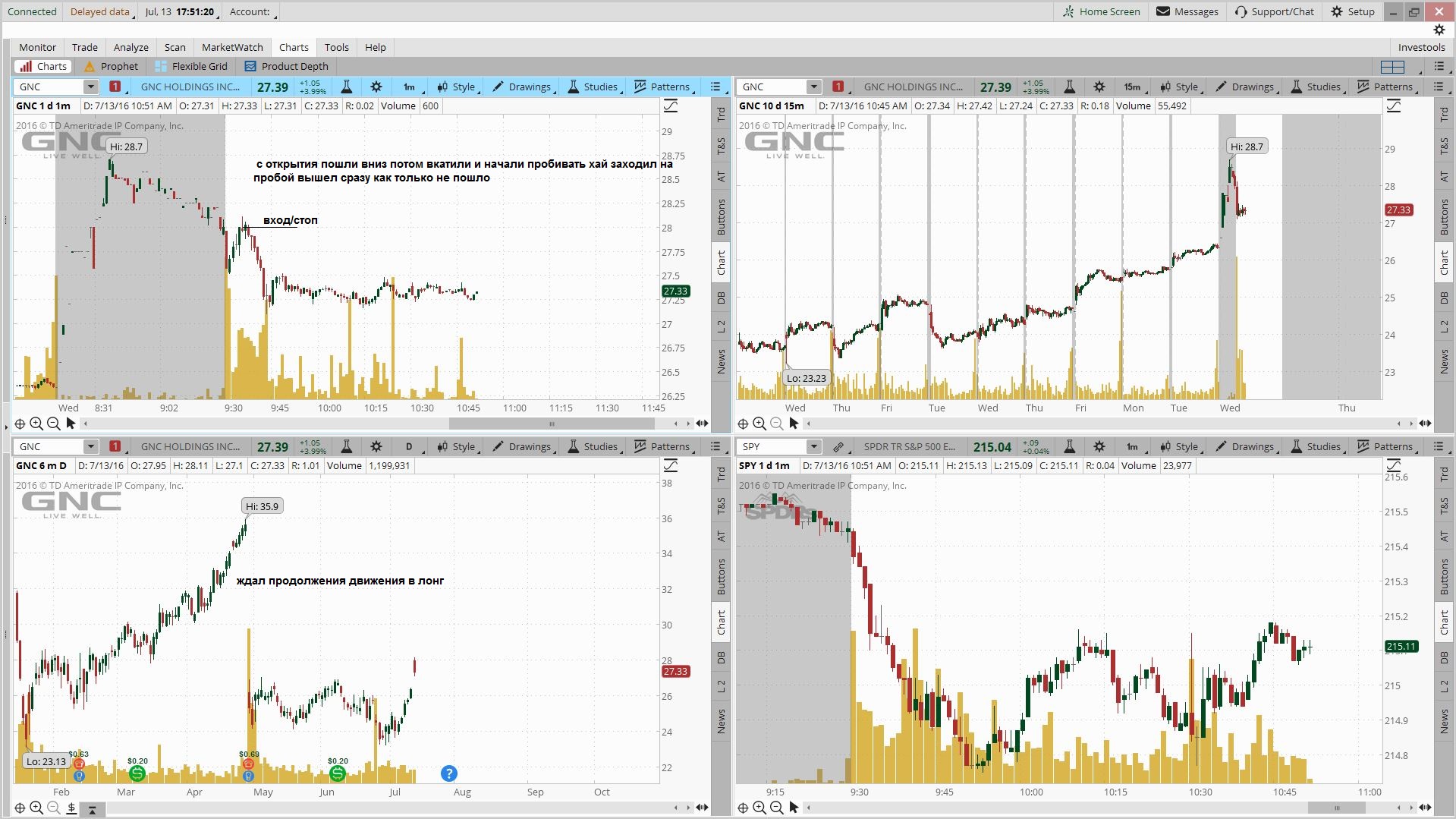
Task: Click the green $0.20 dividend marker near Mar
Action: pyautogui.click(x=137, y=773)
